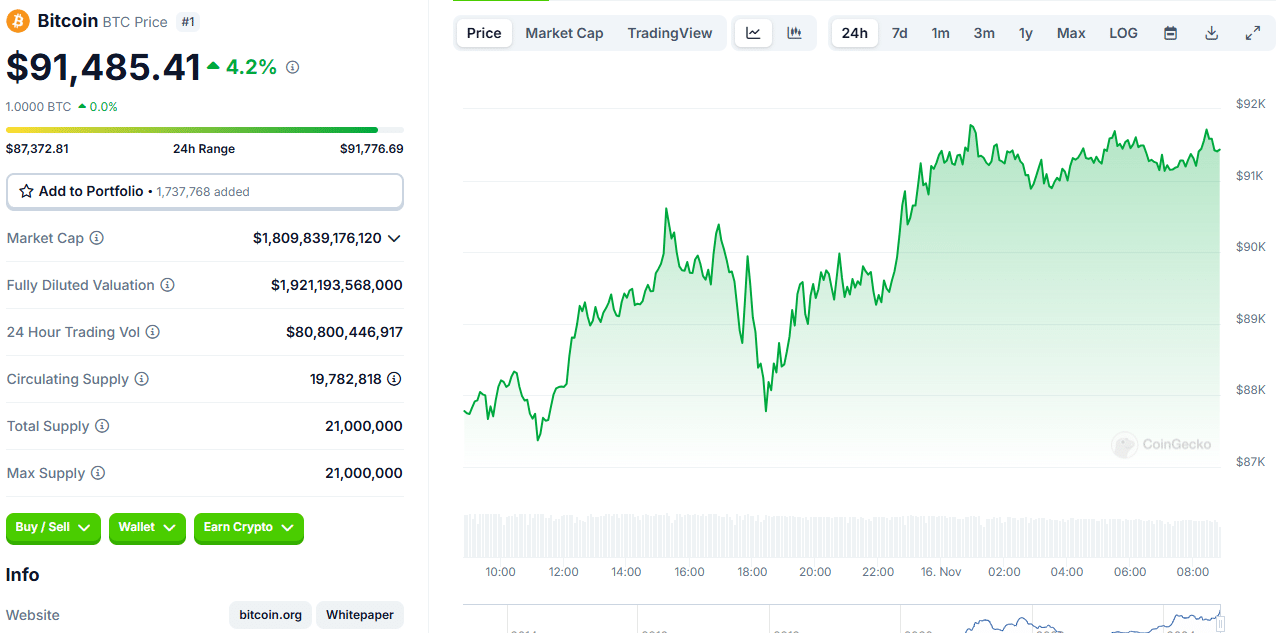Select the 1m time range
Image resolution: width=1280 pixels, height=633 pixels.
[x=941, y=33]
